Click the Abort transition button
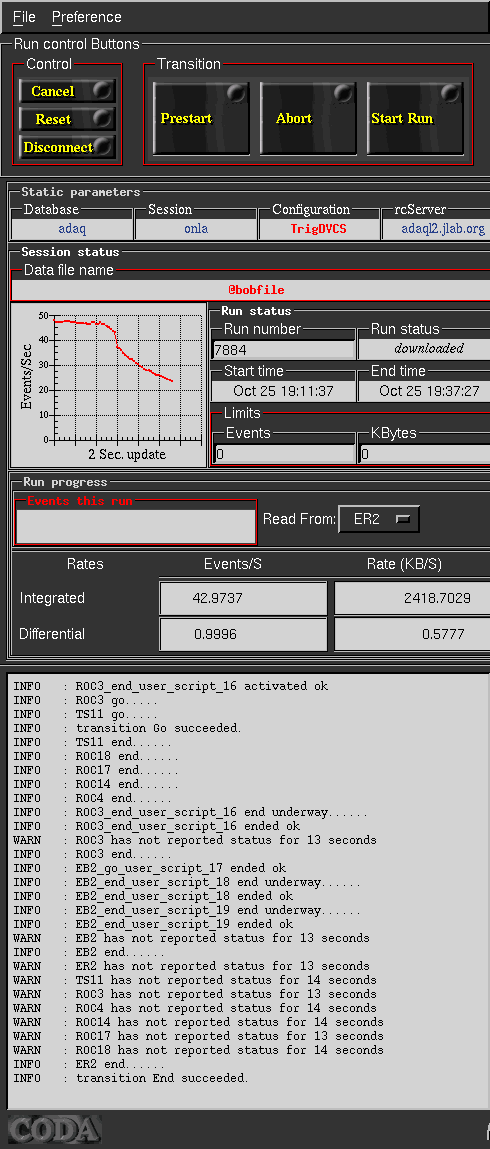The image size is (490, 1149). click(308, 118)
